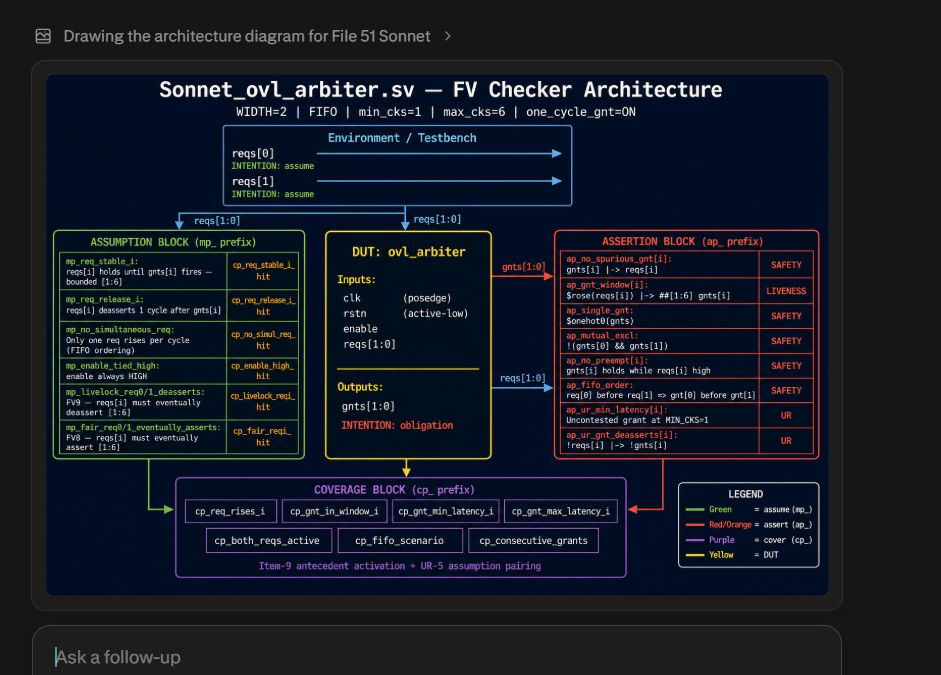Click the 'cp_no_simul_req_ hit' cell

(263, 340)
